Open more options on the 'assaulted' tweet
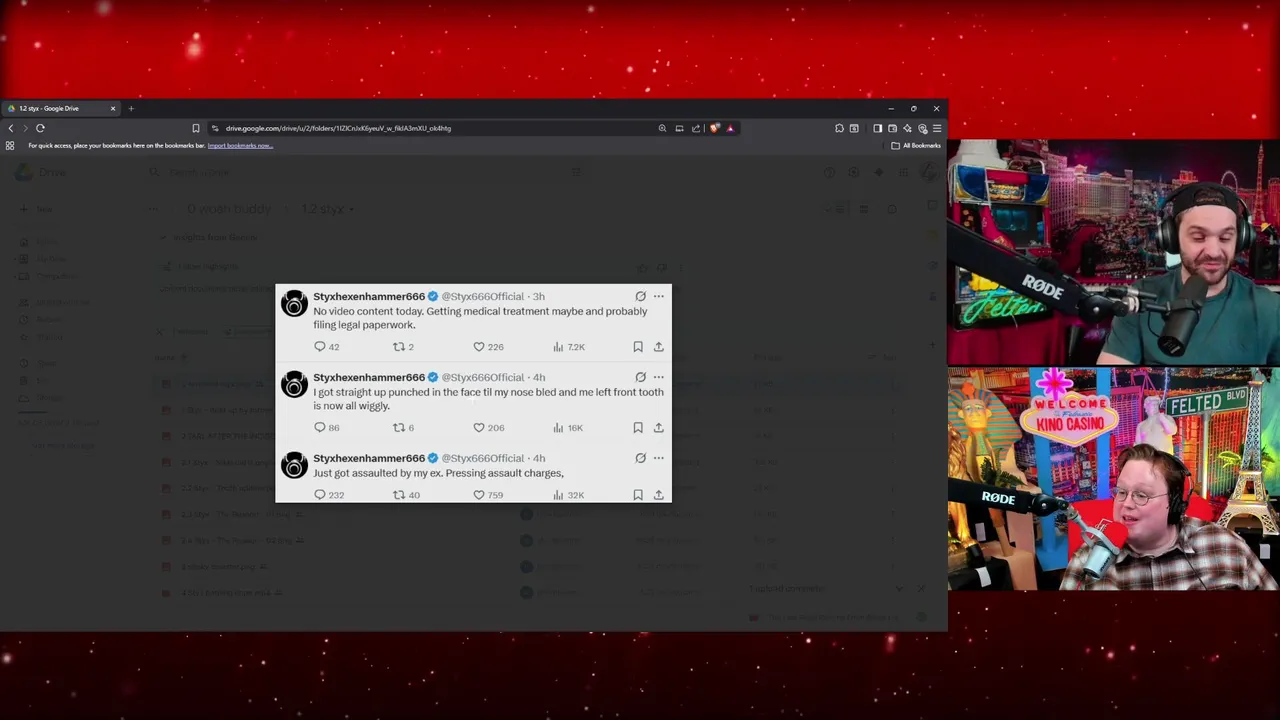 [x=659, y=458]
